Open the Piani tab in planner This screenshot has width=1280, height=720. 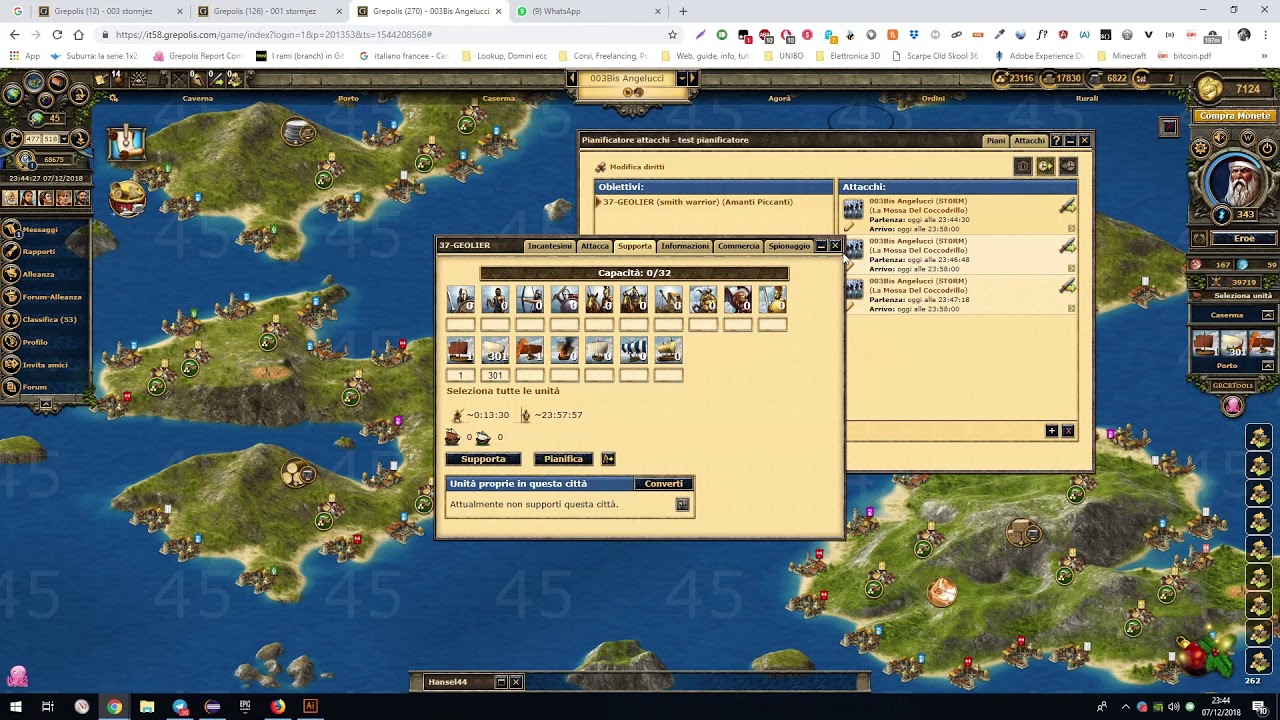tap(996, 141)
